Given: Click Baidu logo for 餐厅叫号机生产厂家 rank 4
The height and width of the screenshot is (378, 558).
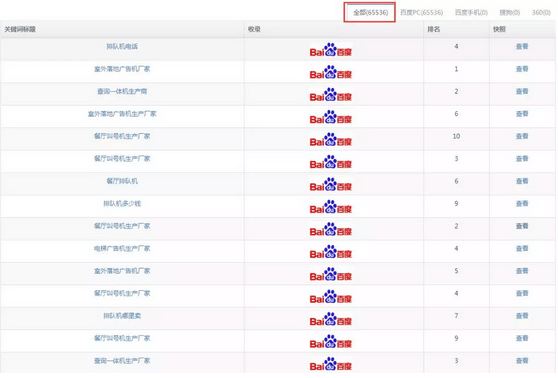Looking at the screenshot, I should (331, 296).
